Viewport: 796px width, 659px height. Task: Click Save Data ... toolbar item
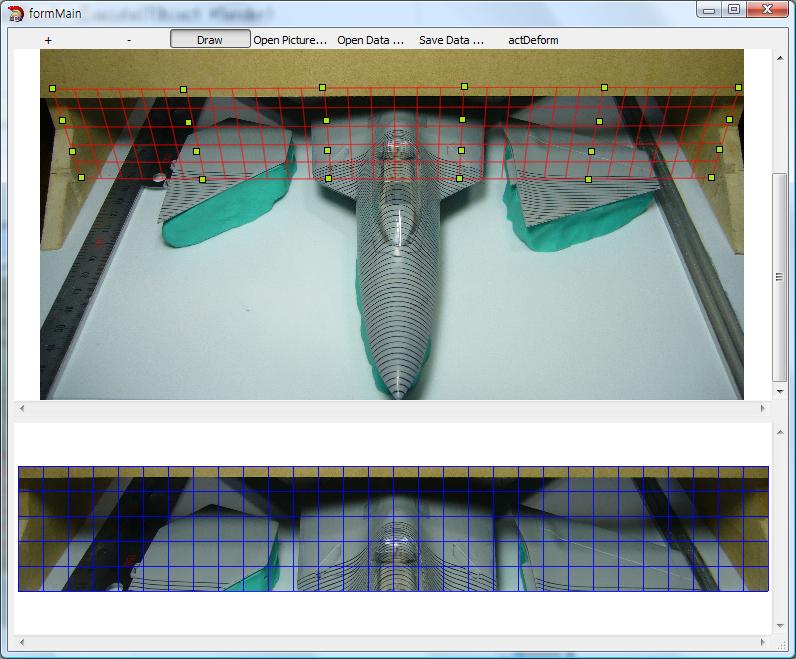451,40
